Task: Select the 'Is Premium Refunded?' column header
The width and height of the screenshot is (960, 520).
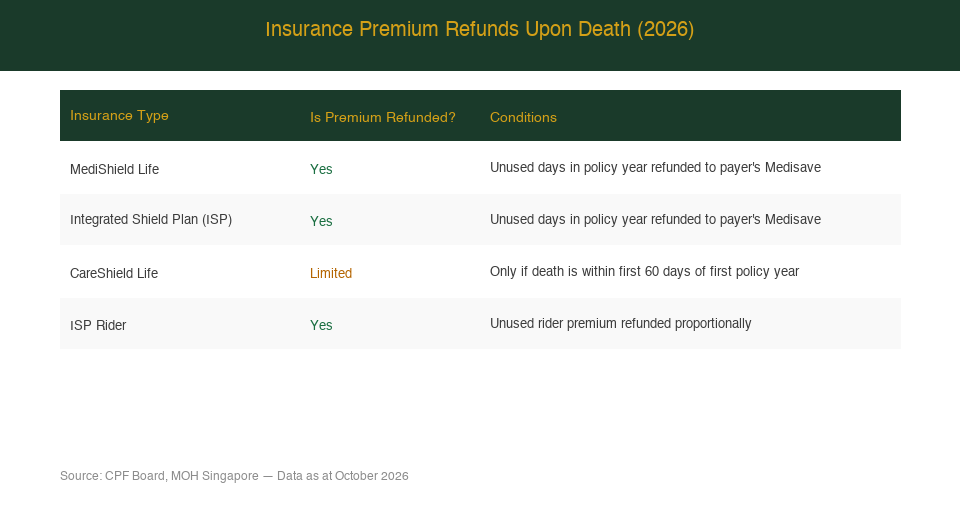Action: pyautogui.click(x=383, y=117)
